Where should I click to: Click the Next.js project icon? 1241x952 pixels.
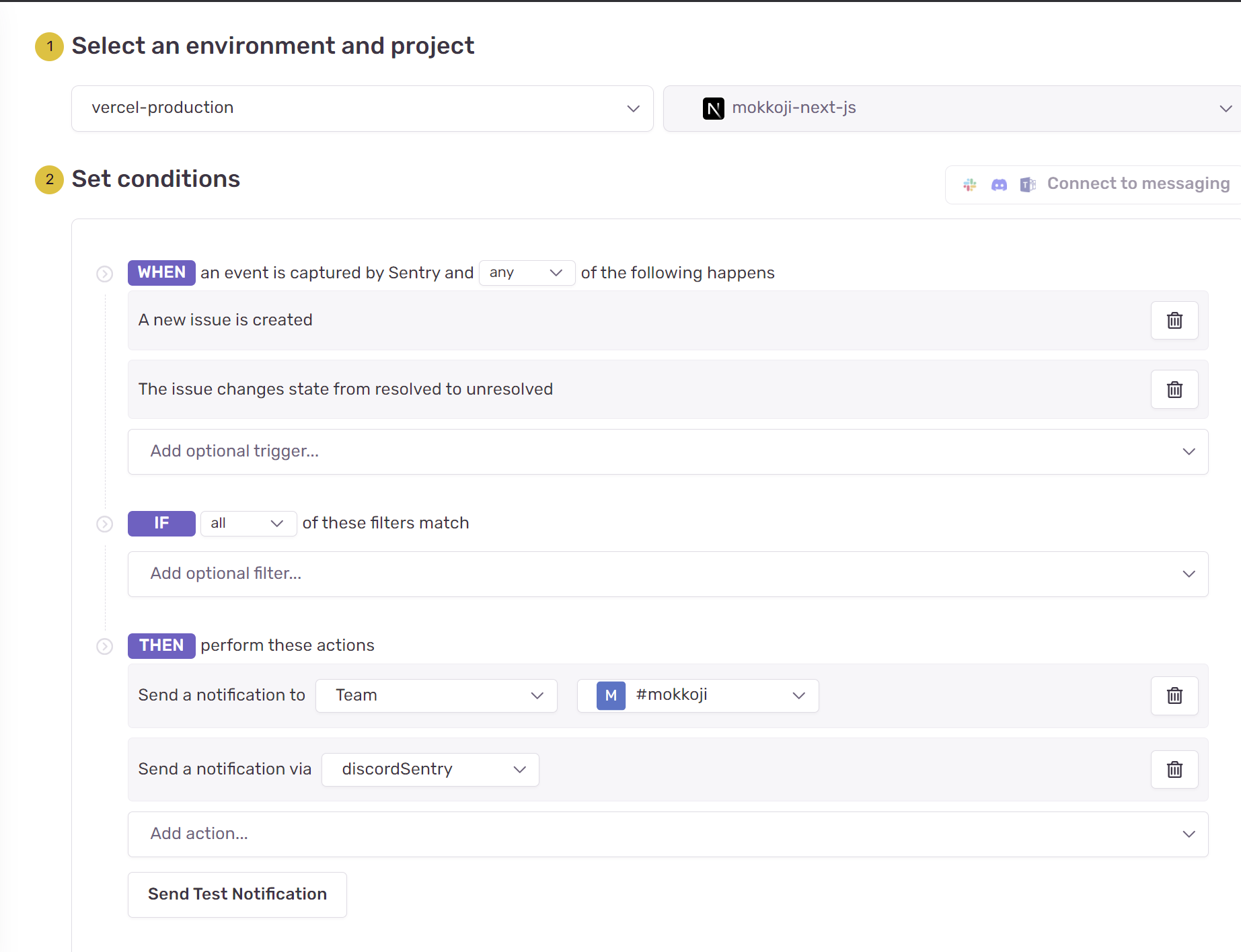714,108
